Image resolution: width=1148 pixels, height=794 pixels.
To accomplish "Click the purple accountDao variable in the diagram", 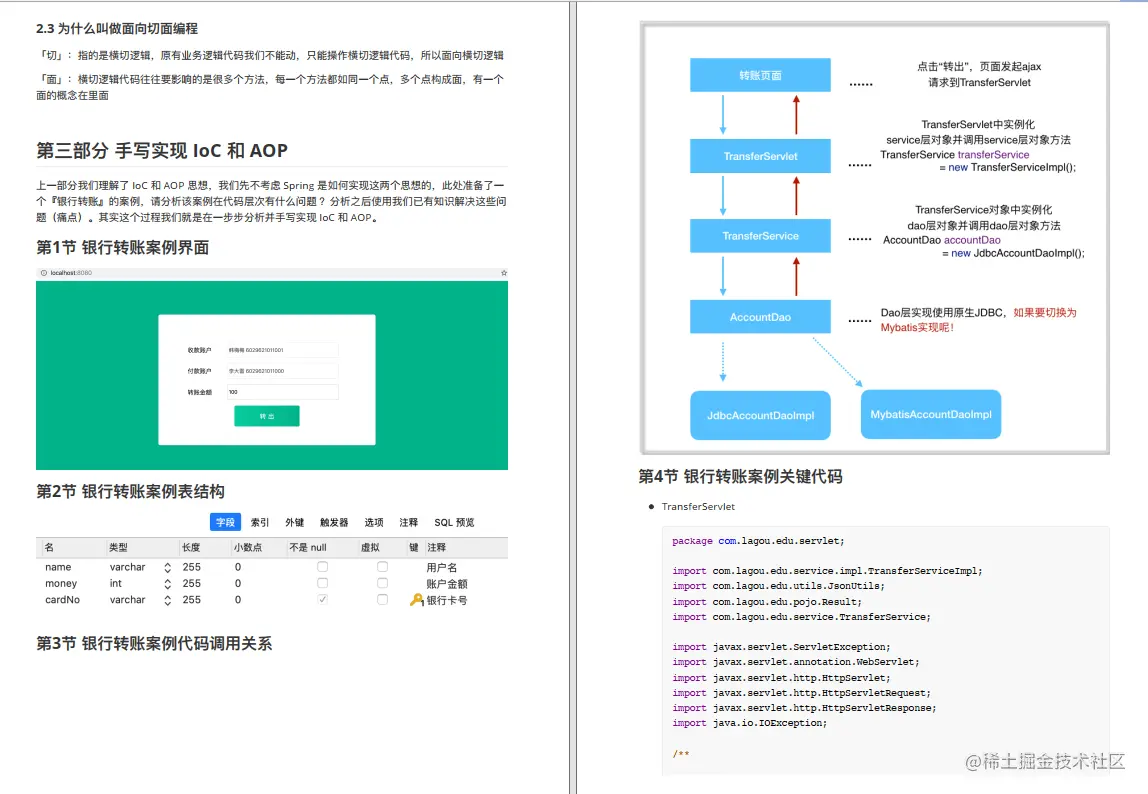I will (x=972, y=240).
